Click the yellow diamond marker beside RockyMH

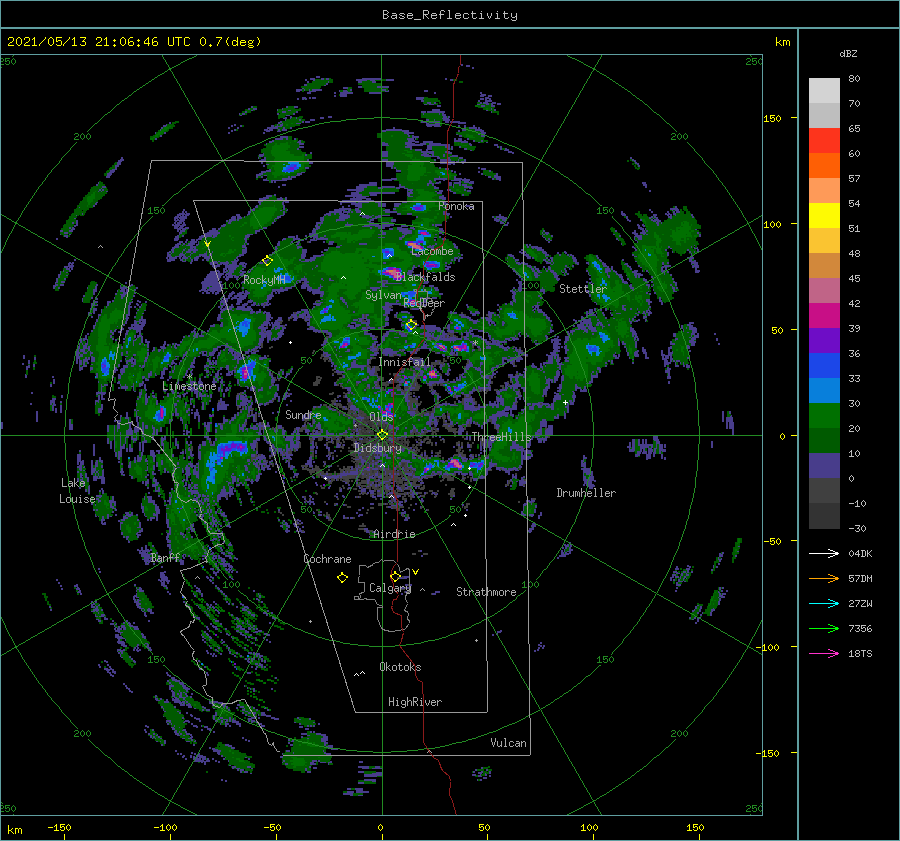[x=267, y=261]
